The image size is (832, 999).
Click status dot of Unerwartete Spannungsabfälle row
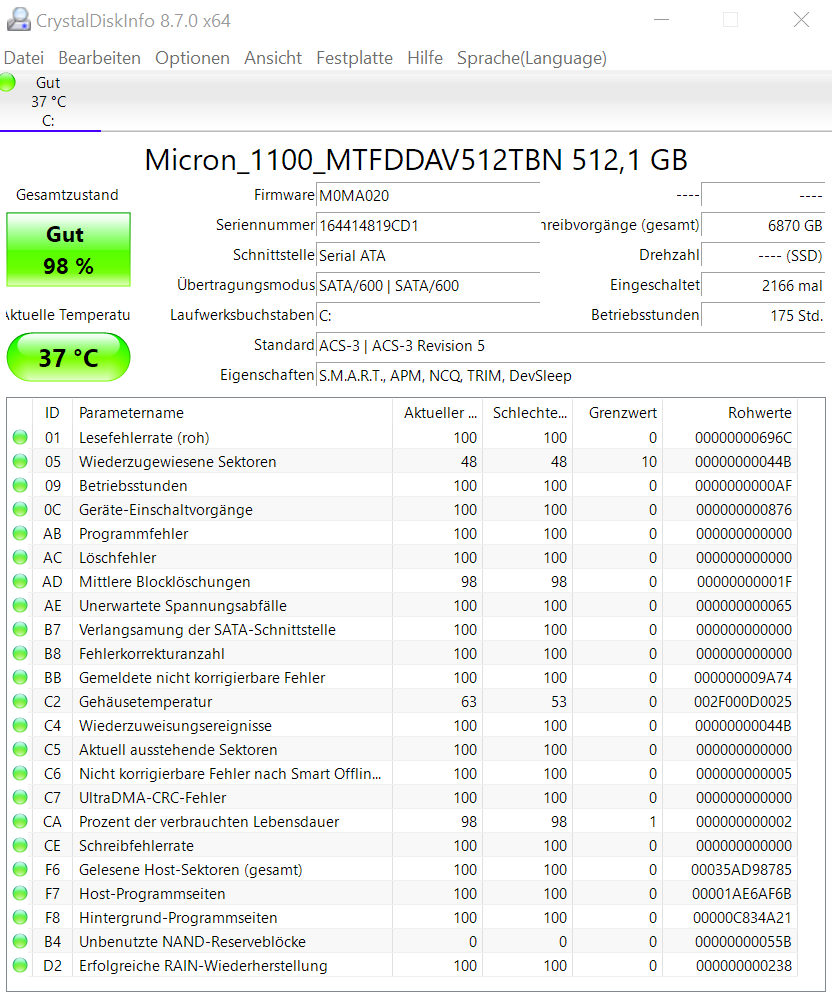(x=20, y=605)
